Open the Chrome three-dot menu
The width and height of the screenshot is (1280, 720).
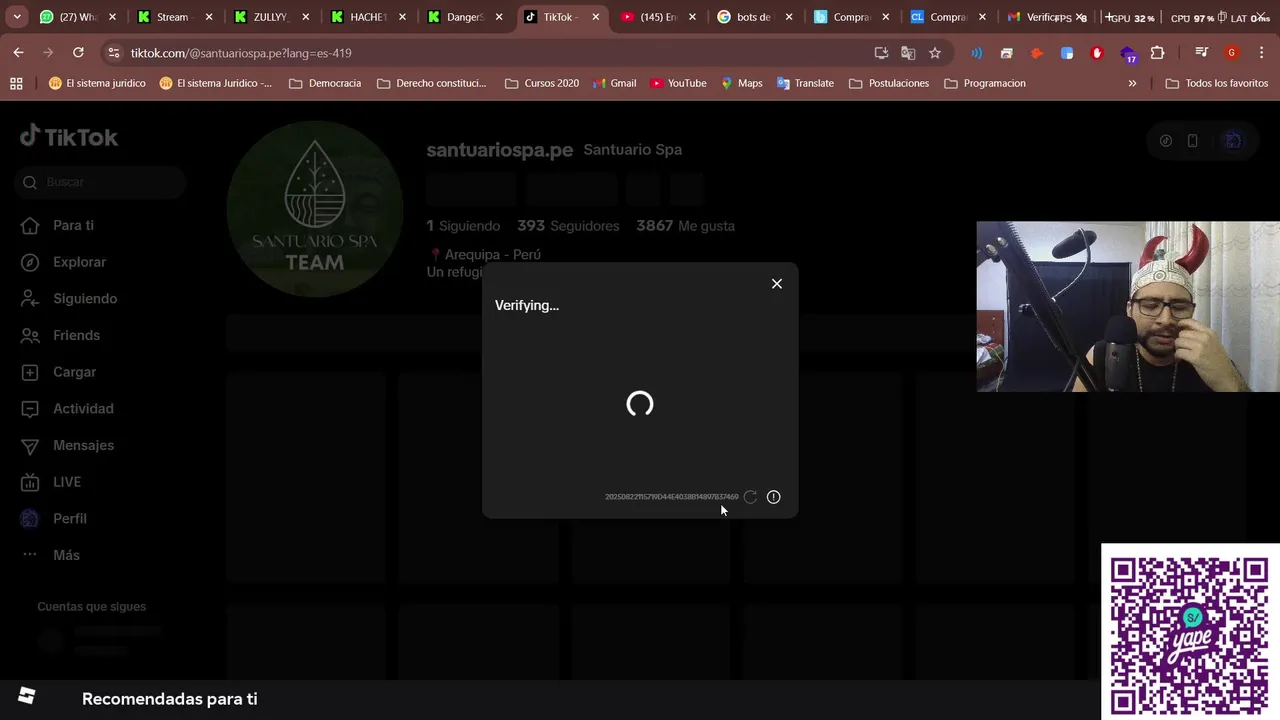[x=1262, y=53]
